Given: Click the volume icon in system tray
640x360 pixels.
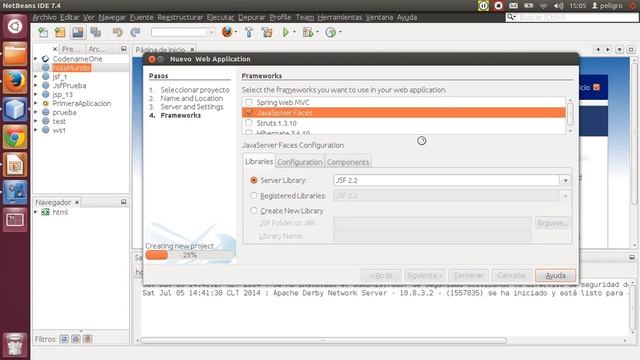Looking at the screenshot, I should tap(558, 6).
